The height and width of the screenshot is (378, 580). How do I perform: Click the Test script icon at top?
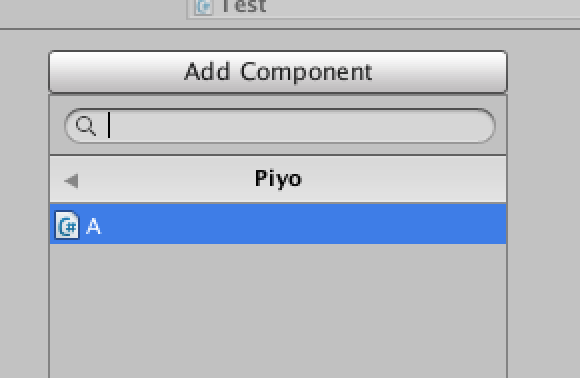pos(204,7)
